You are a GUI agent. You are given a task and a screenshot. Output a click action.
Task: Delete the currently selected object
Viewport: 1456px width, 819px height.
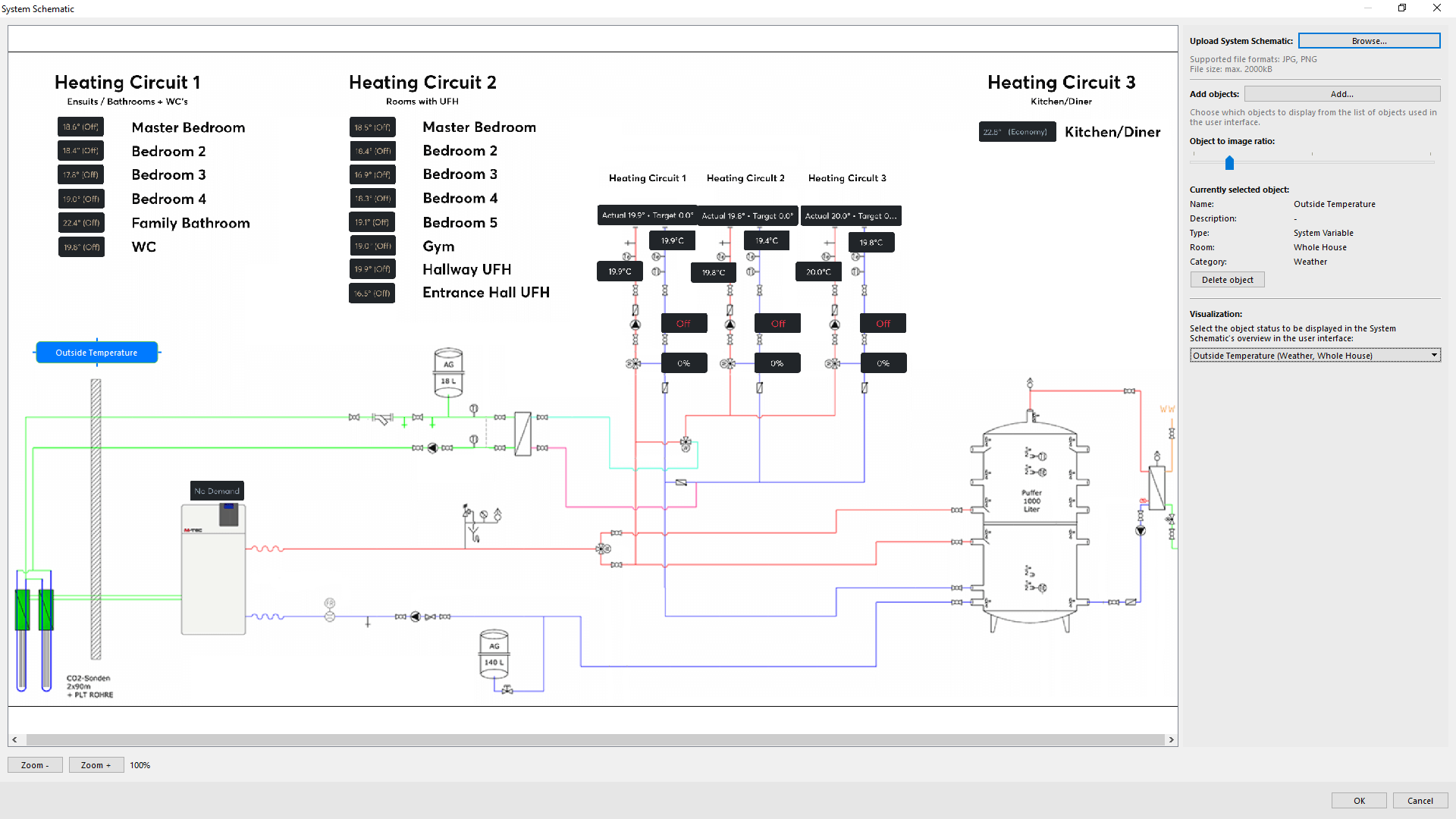1227,280
